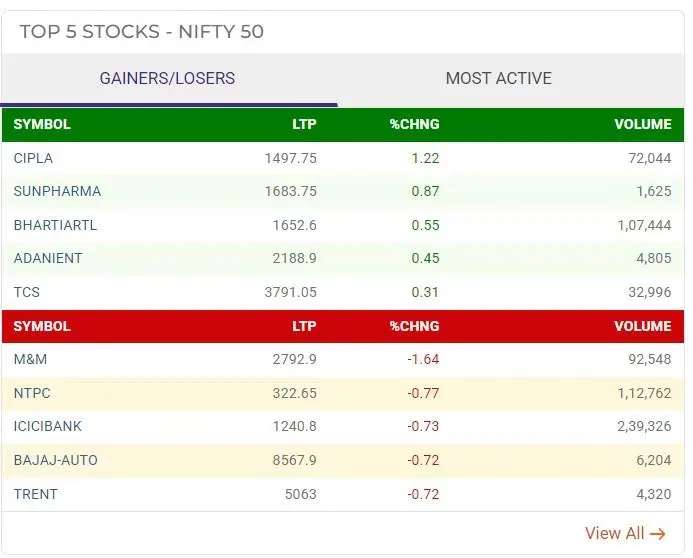Click the gainers SYMBOL column header
The image size is (693, 558).
click(x=42, y=125)
